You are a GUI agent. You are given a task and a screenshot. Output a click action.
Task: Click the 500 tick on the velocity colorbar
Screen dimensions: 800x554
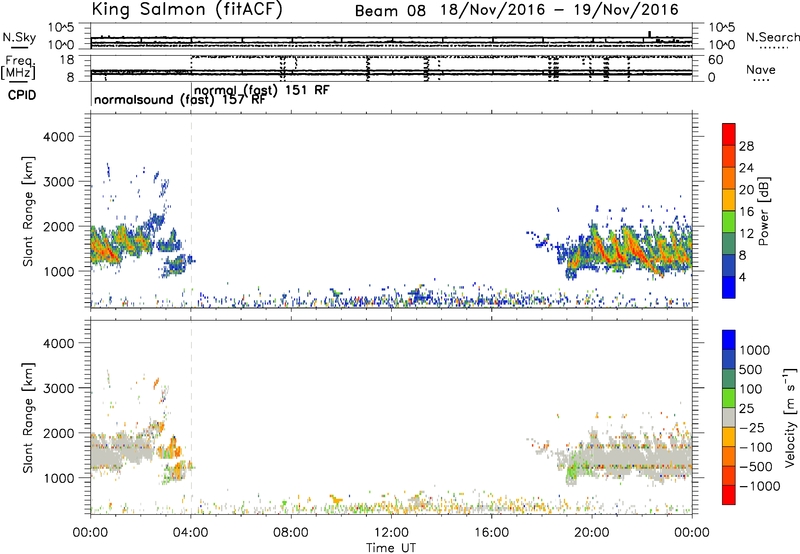click(751, 370)
